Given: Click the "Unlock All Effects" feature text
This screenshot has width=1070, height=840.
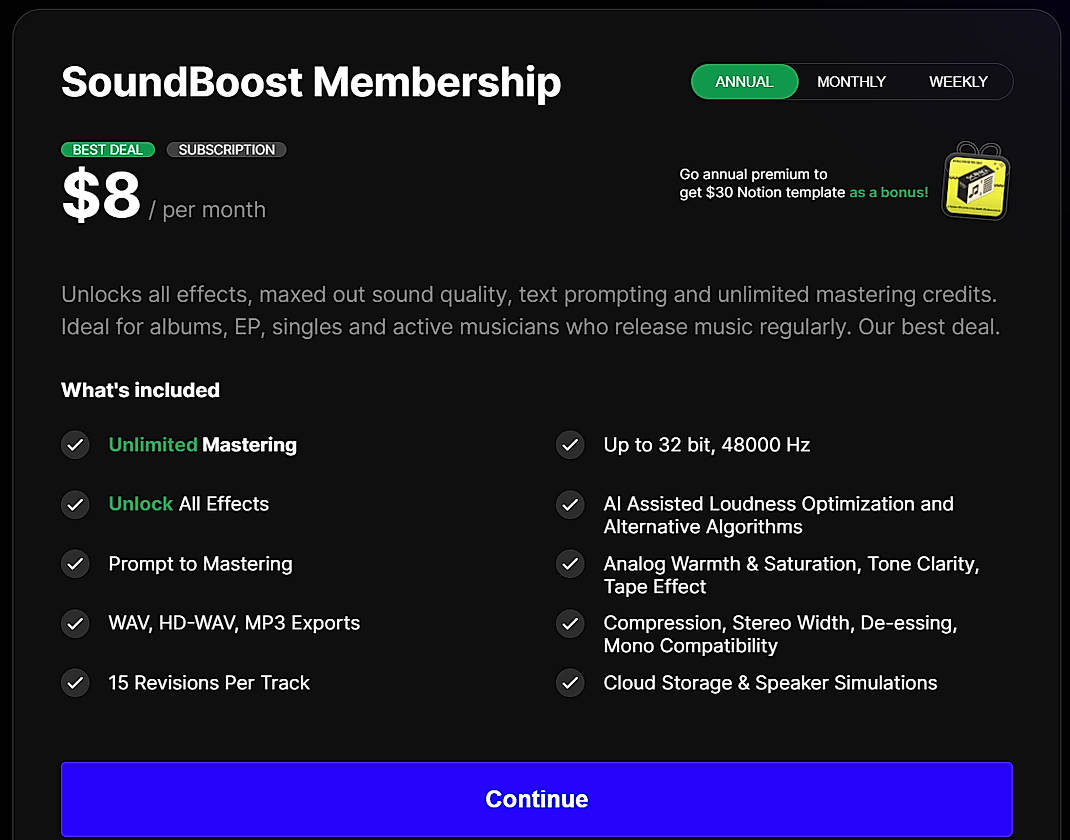Looking at the screenshot, I should [189, 504].
